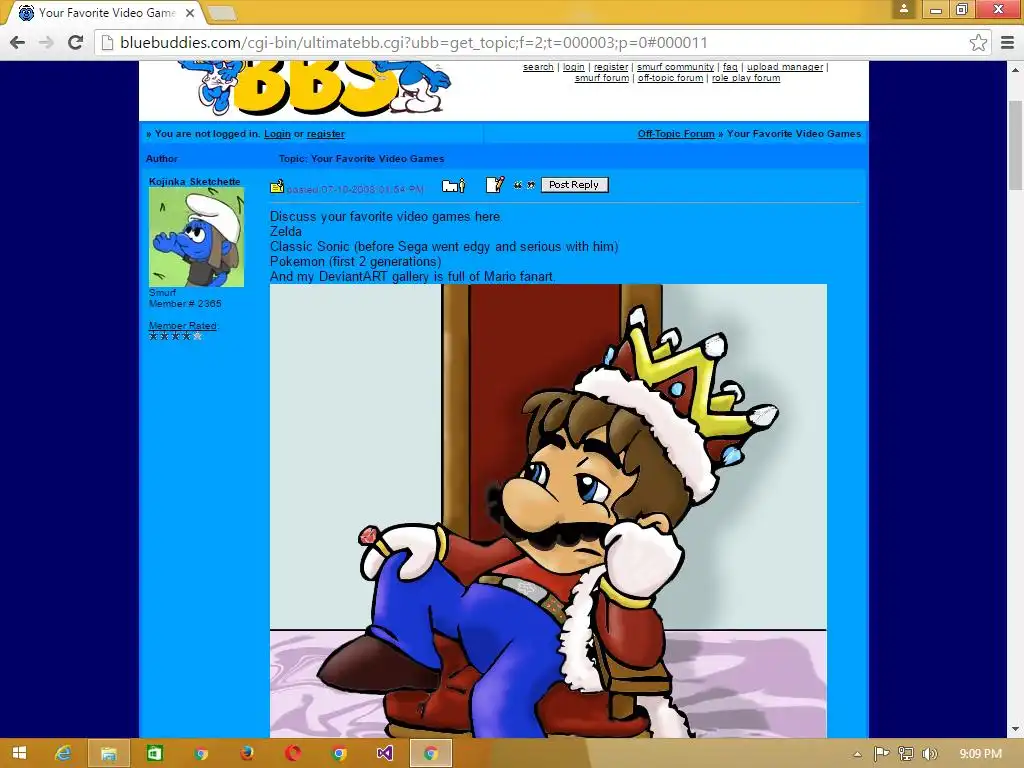This screenshot has height=768, width=1024.
Task: Launch Firefox from the taskbar
Action: (x=247, y=754)
